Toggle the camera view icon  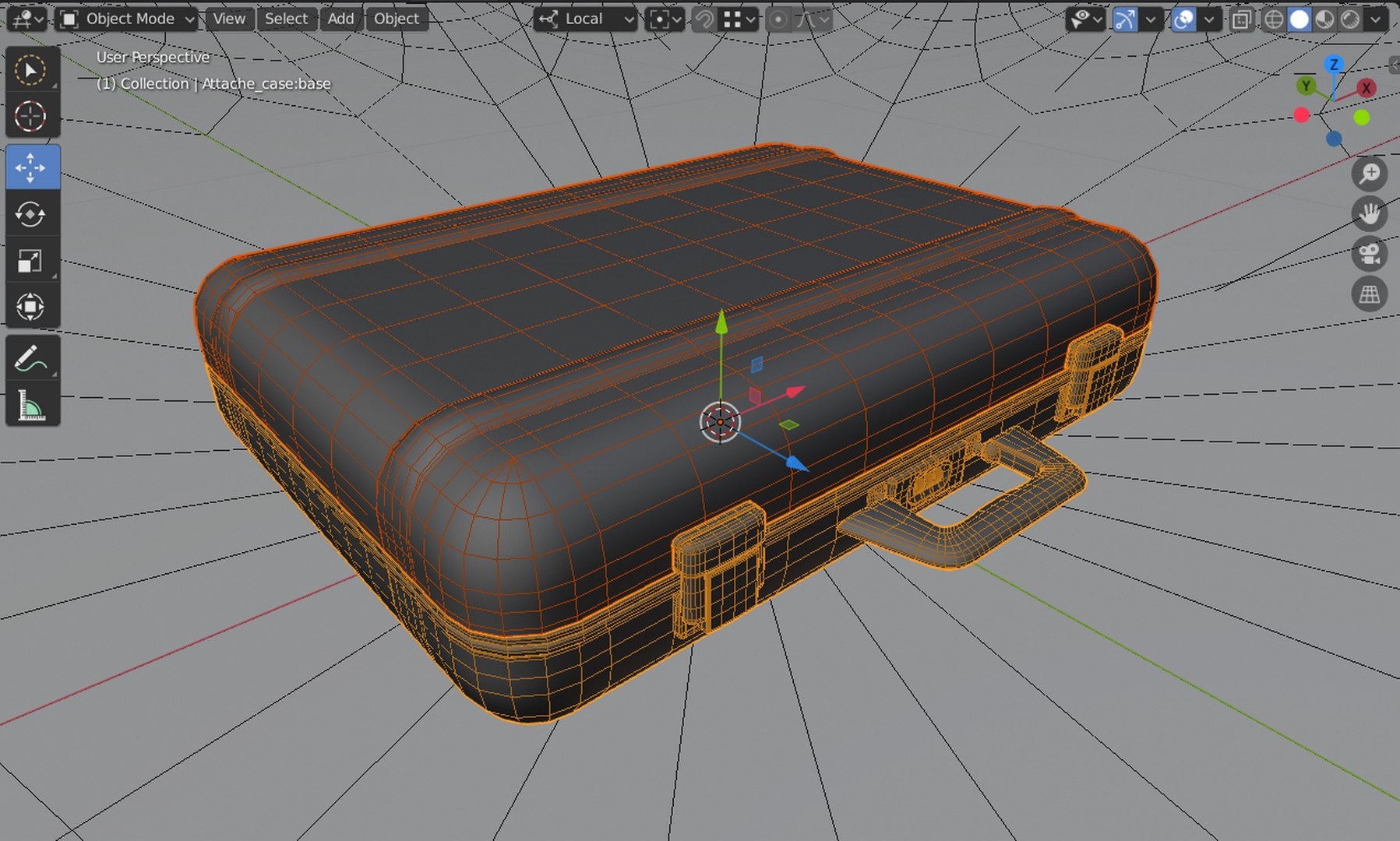tap(1369, 254)
